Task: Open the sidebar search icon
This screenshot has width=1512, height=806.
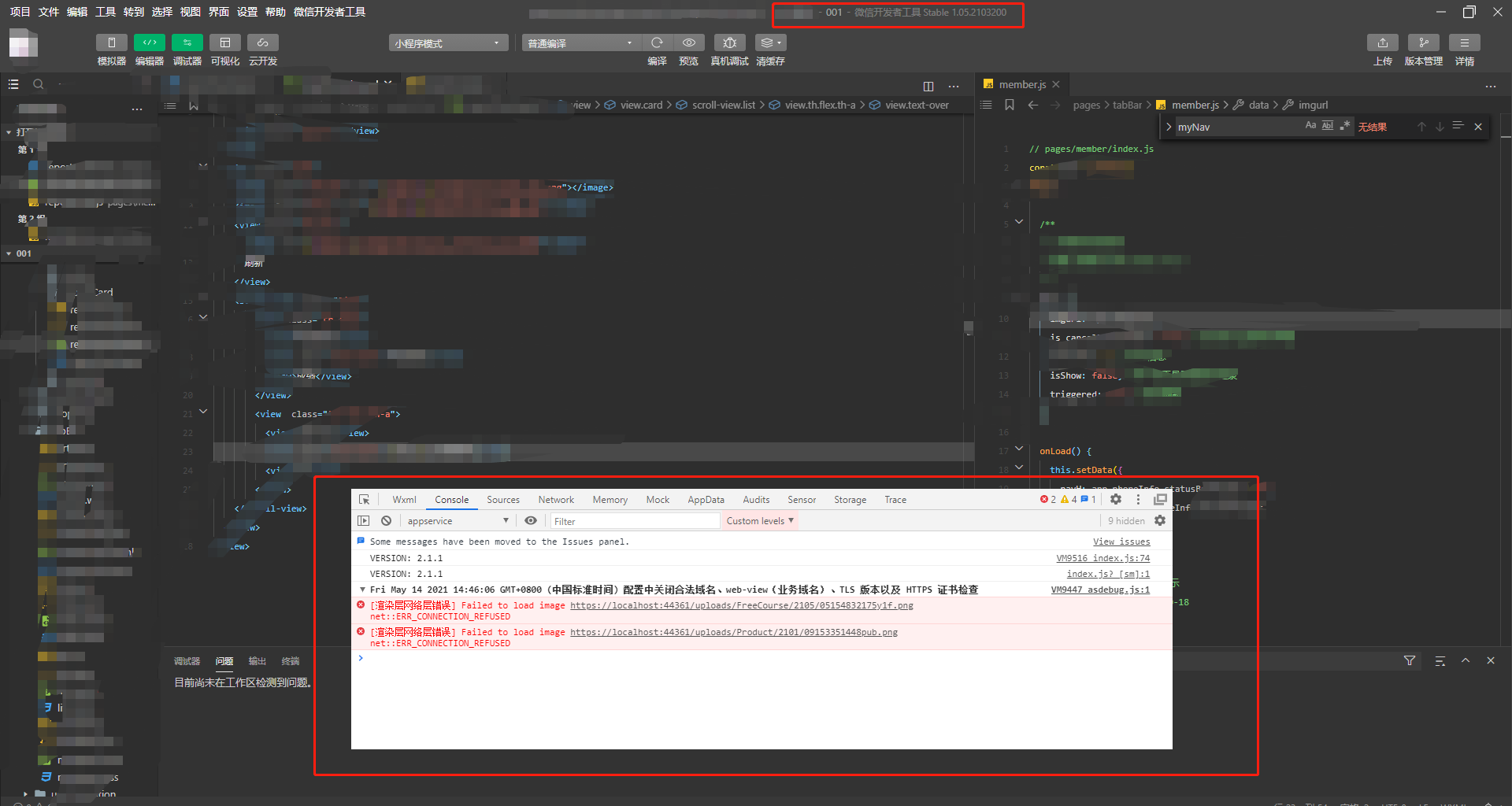Action: point(38,84)
